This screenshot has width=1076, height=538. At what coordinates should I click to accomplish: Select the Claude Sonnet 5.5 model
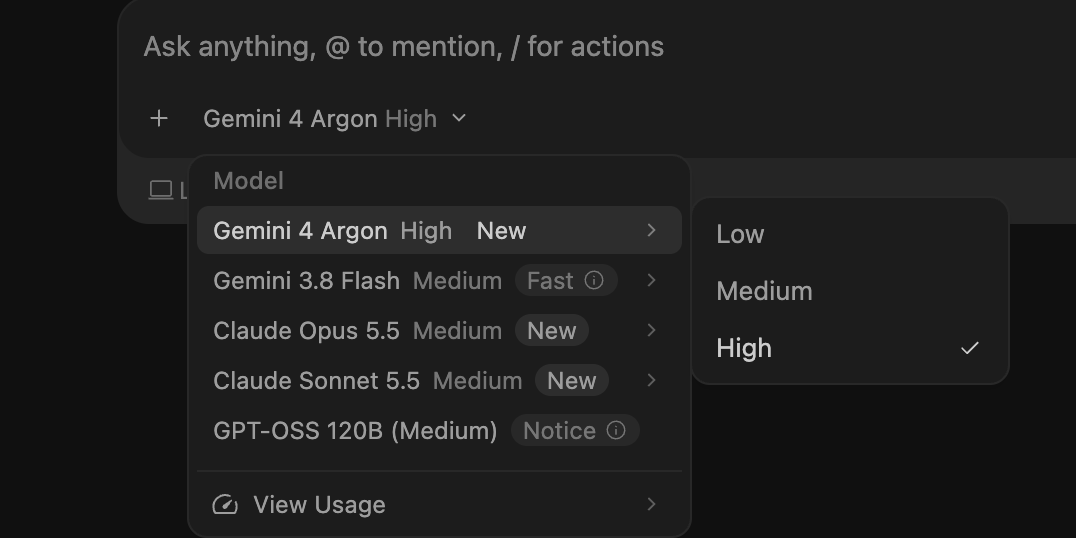(x=439, y=381)
